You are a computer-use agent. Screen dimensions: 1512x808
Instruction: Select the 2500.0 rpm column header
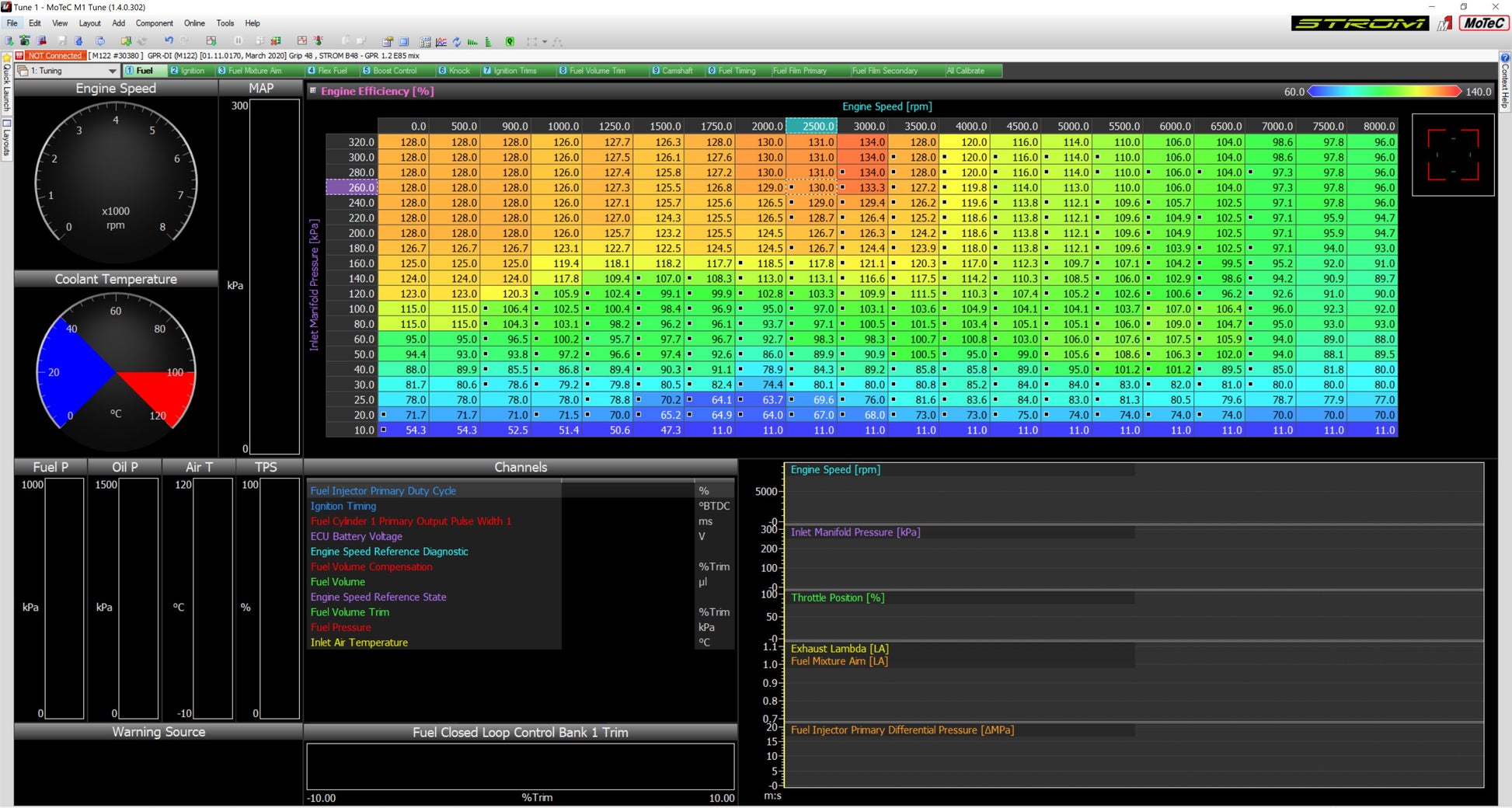click(812, 126)
